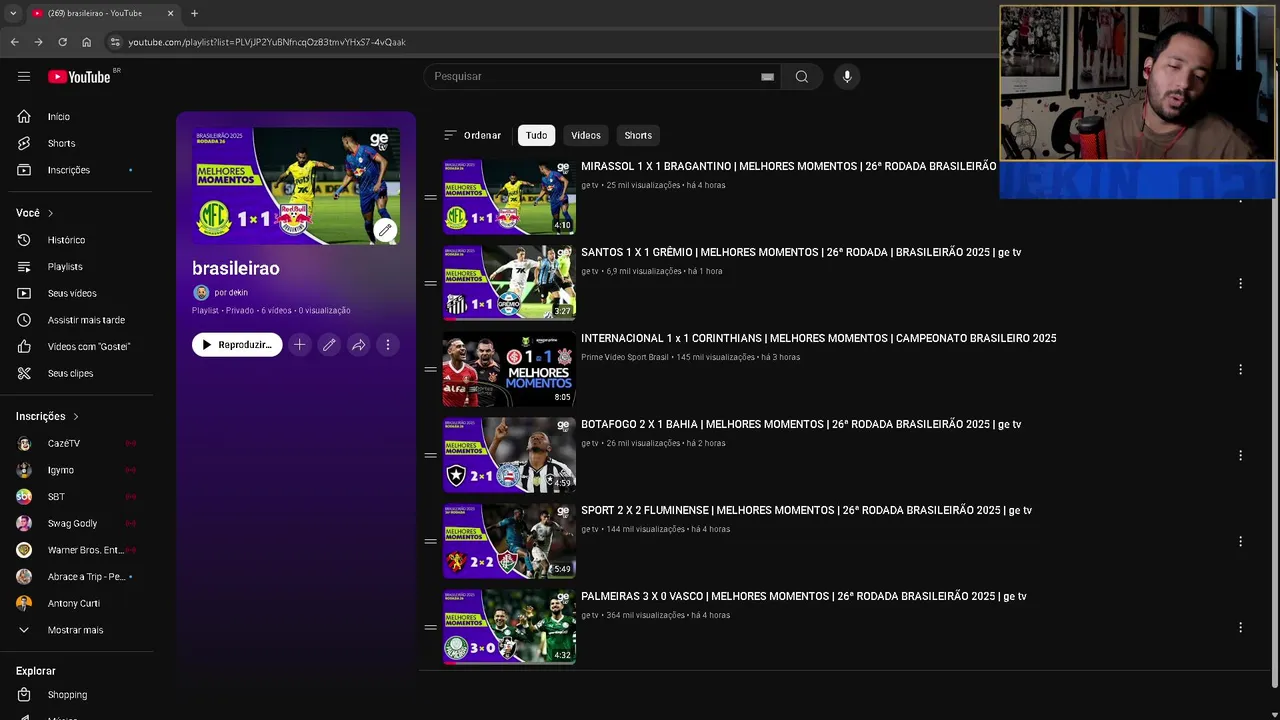Click drag handle of Palmeiras x Vasco row
Image resolution: width=1280 pixels, height=720 pixels.
click(x=430, y=627)
